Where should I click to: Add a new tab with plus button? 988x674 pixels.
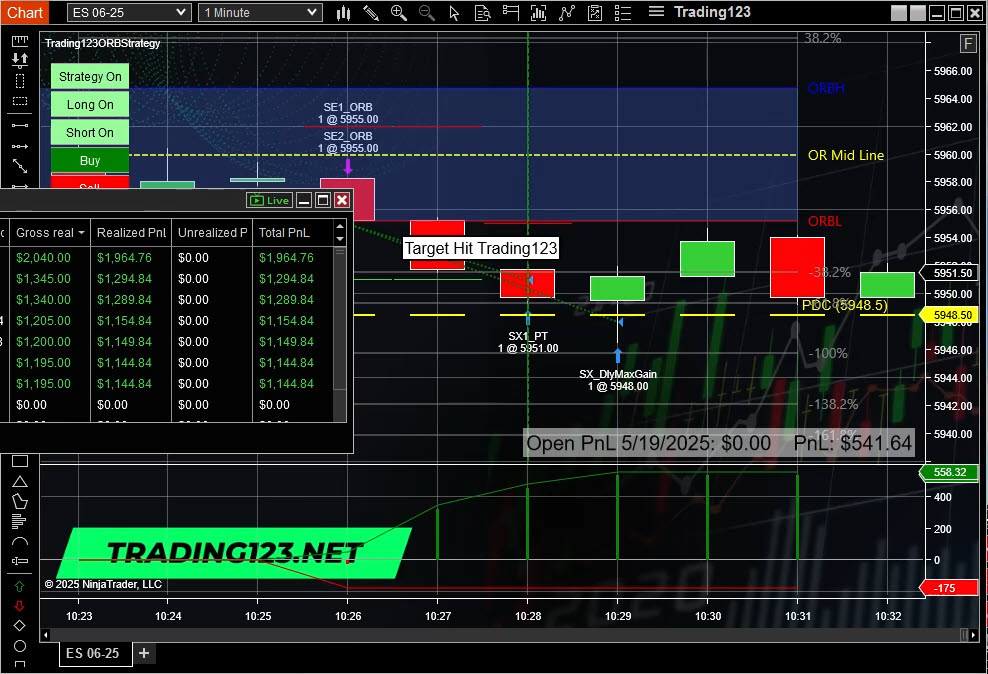tap(144, 653)
